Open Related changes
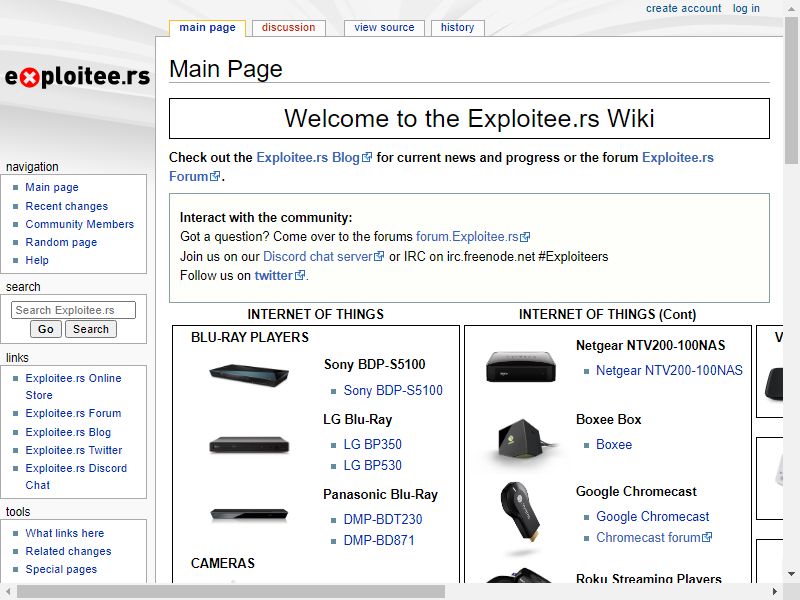The image size is (800, 600). [68, 551]
